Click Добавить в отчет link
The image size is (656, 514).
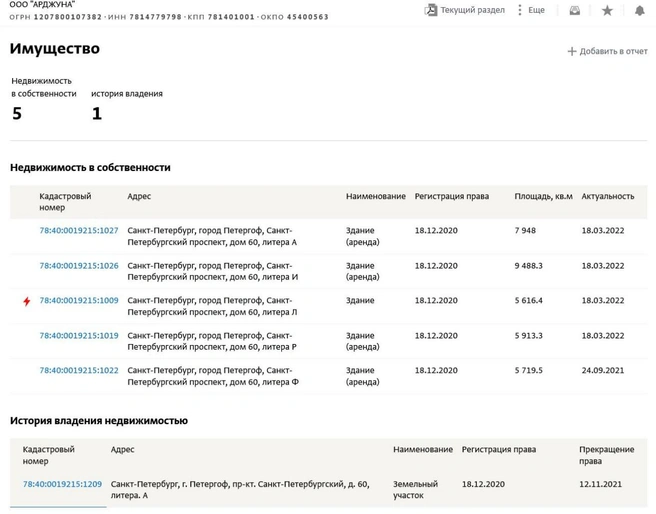click(x=613, y=51)
